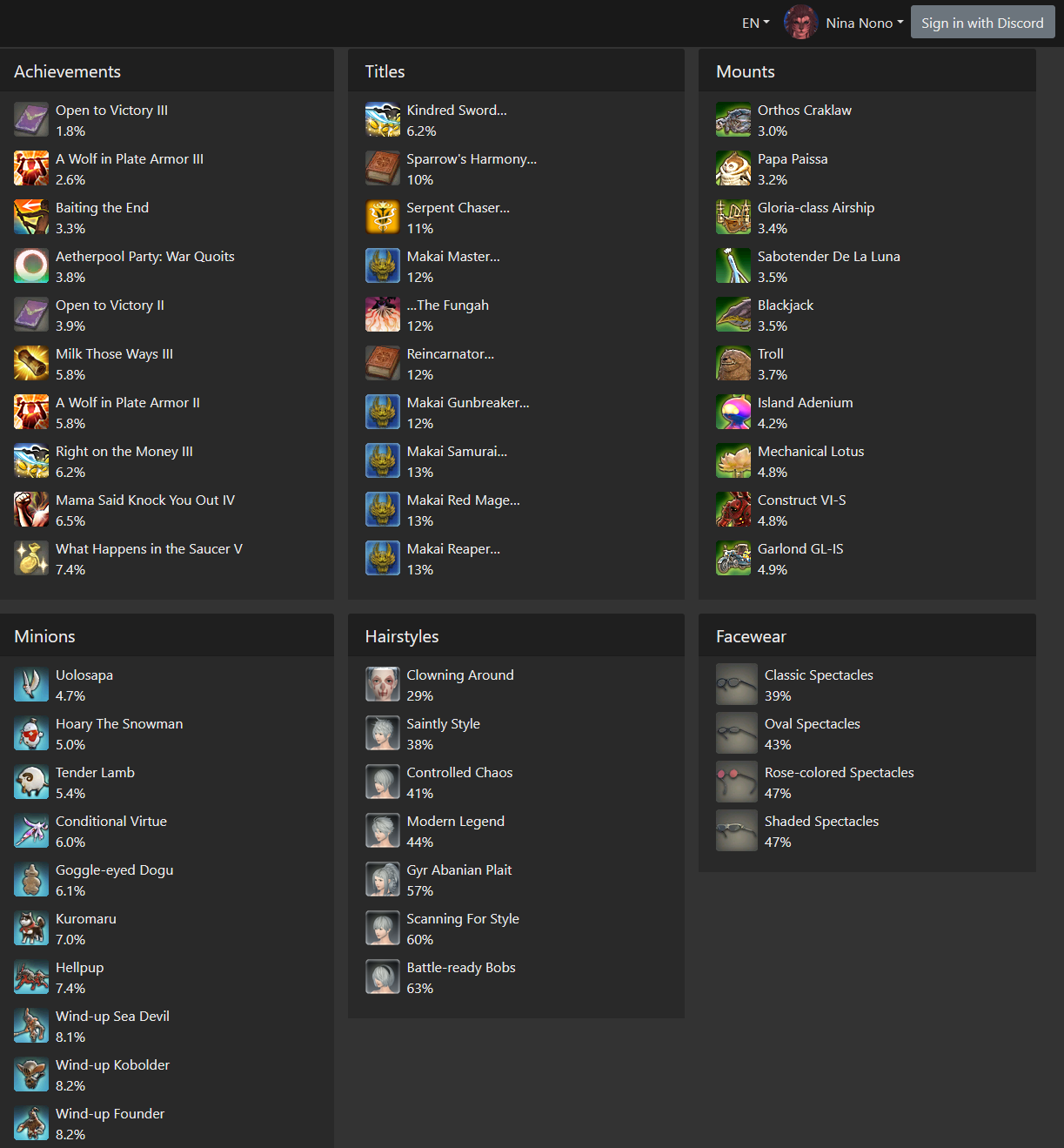This screenshot has height=1148, width=1064.
Task: Click the Kindred Sword title icon
Action: pyautogui.click(x=383, y=120)
